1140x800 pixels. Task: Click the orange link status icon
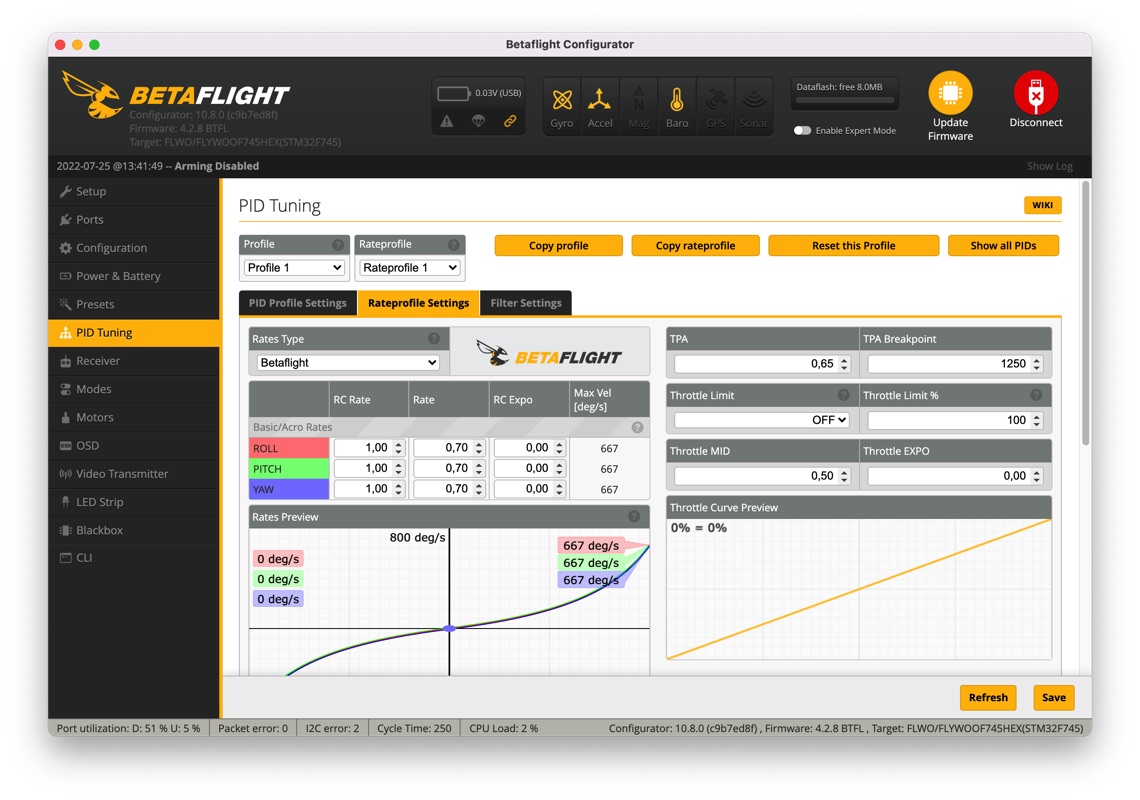(510, 121)
